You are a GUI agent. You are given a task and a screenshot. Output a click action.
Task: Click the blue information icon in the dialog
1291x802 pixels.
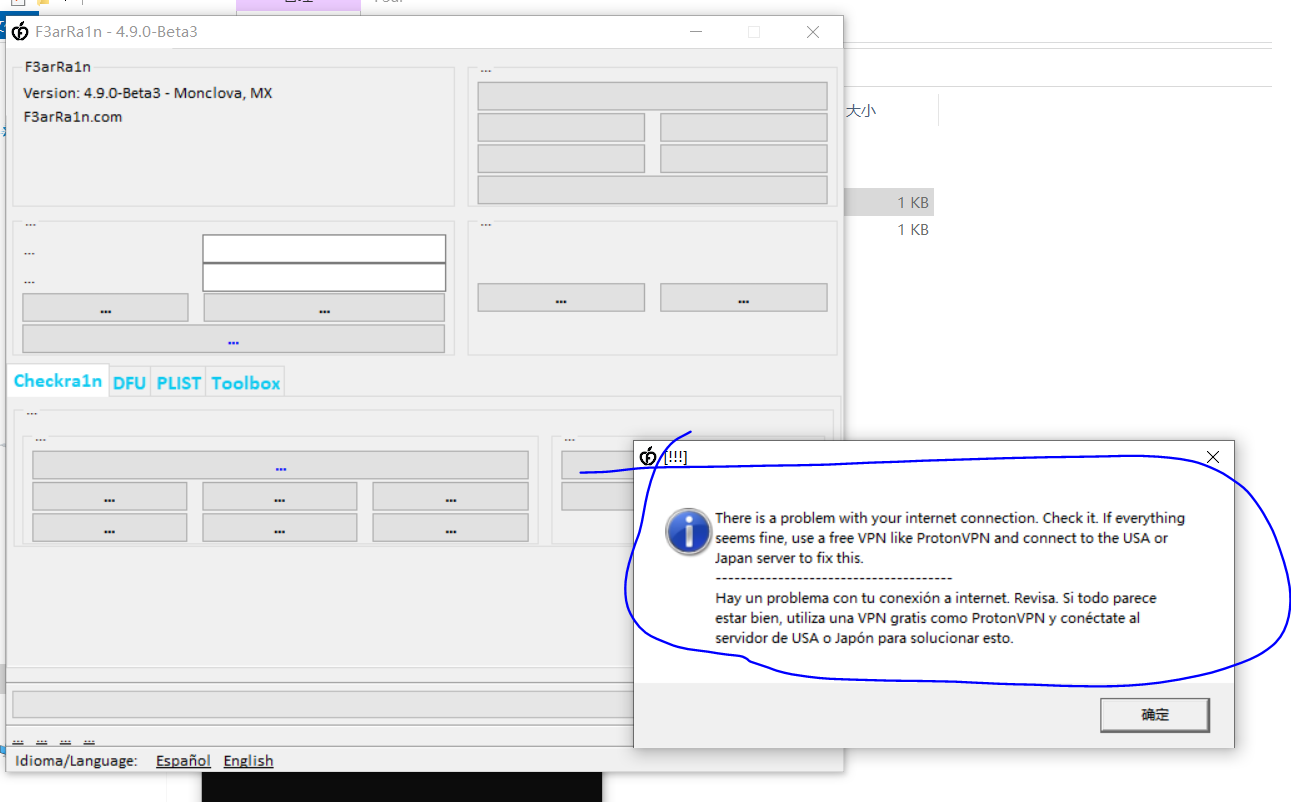688,532
